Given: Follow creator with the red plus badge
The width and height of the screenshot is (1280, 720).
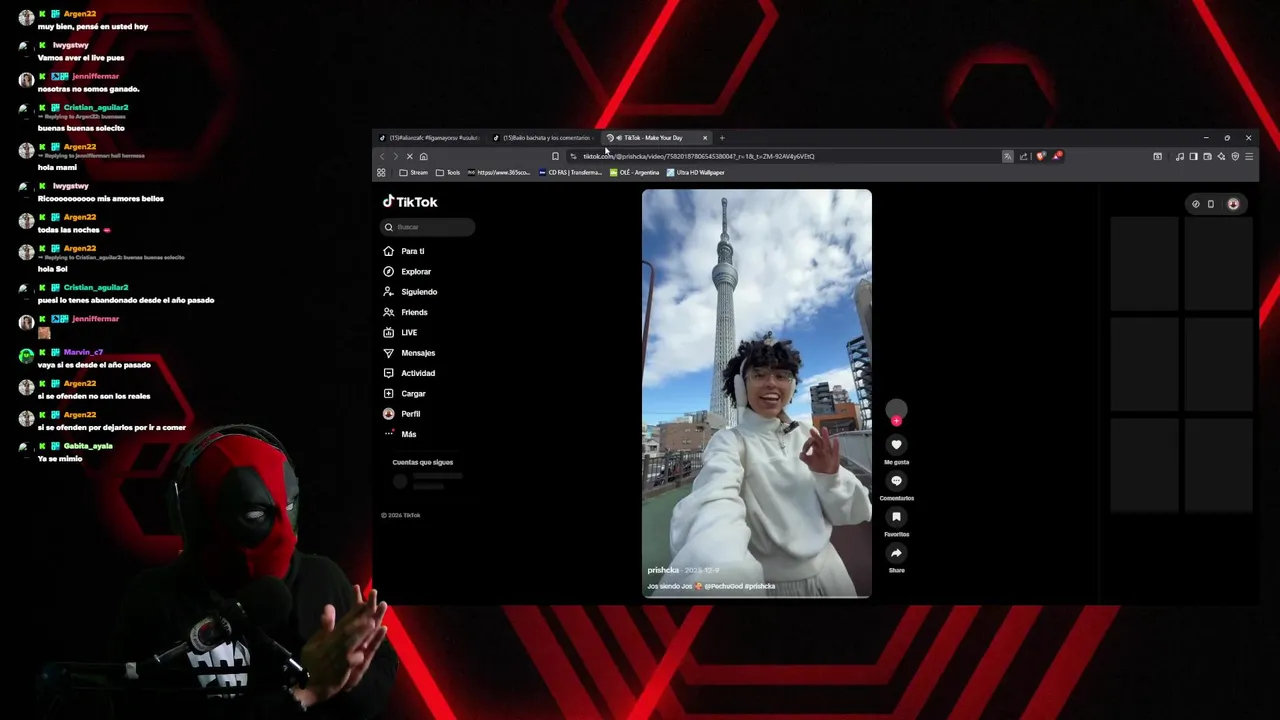Looking at the screenshot, I should click(x=896, y=421).
